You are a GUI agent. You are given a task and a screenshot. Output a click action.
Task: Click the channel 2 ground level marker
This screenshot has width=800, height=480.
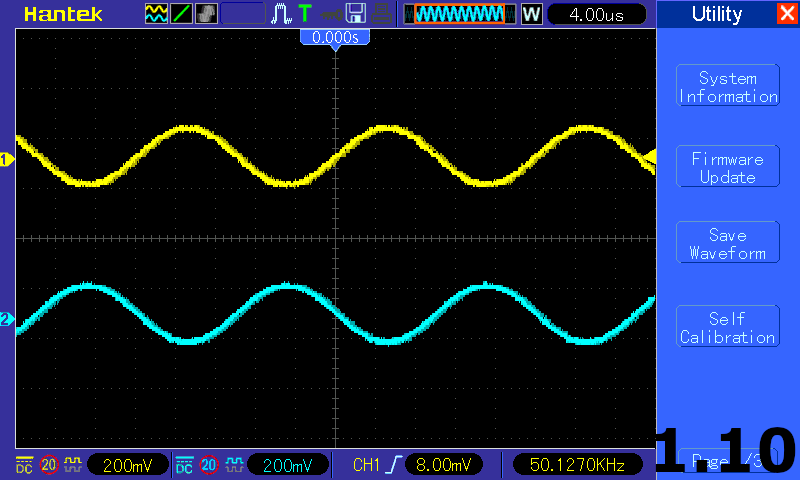click(7, 320)
